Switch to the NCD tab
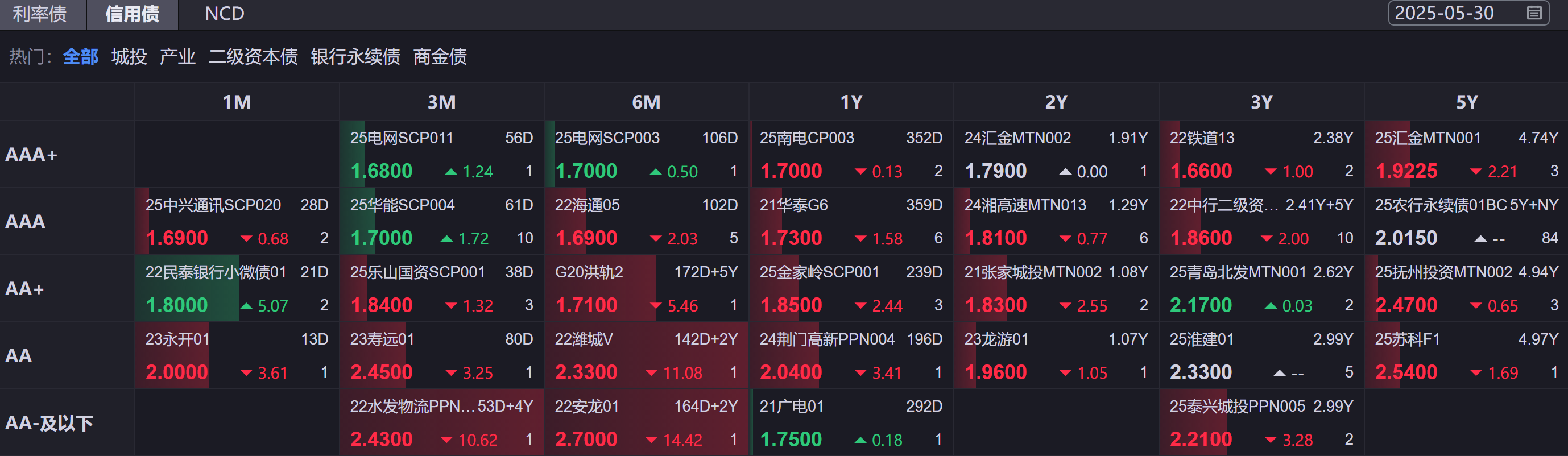1568x456 pixels. [x=225, y=14]
